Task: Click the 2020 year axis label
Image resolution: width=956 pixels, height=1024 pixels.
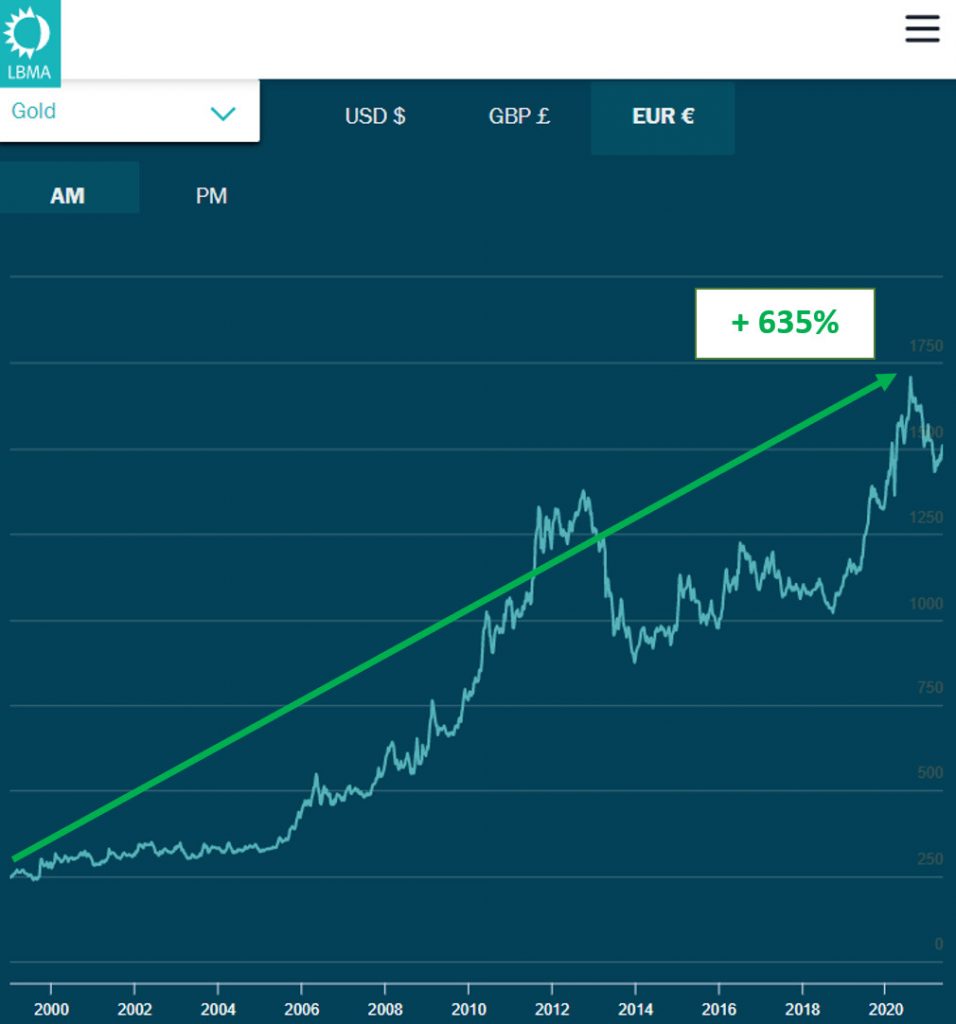Action: (x=886, y=1008)
